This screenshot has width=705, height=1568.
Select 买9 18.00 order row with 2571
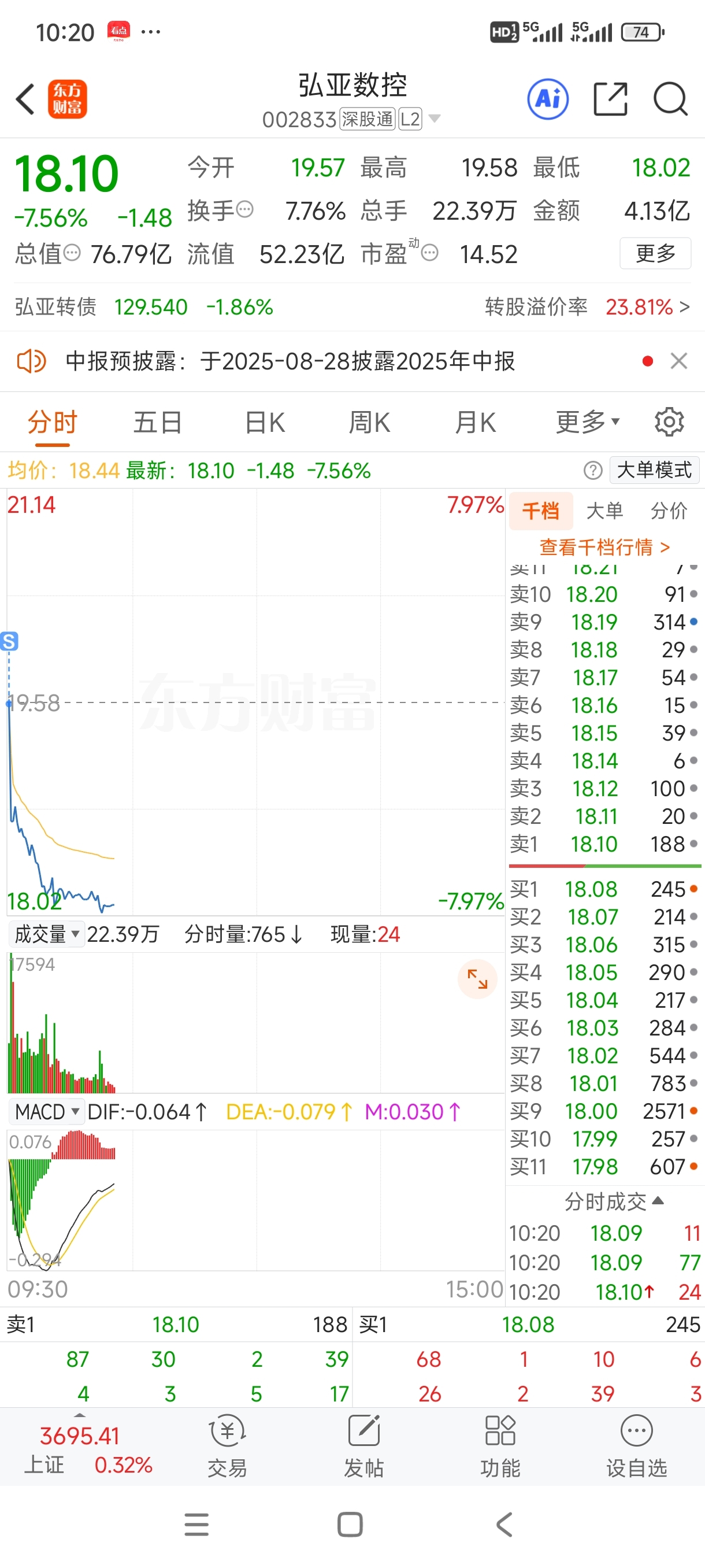tap(604, 1111)
